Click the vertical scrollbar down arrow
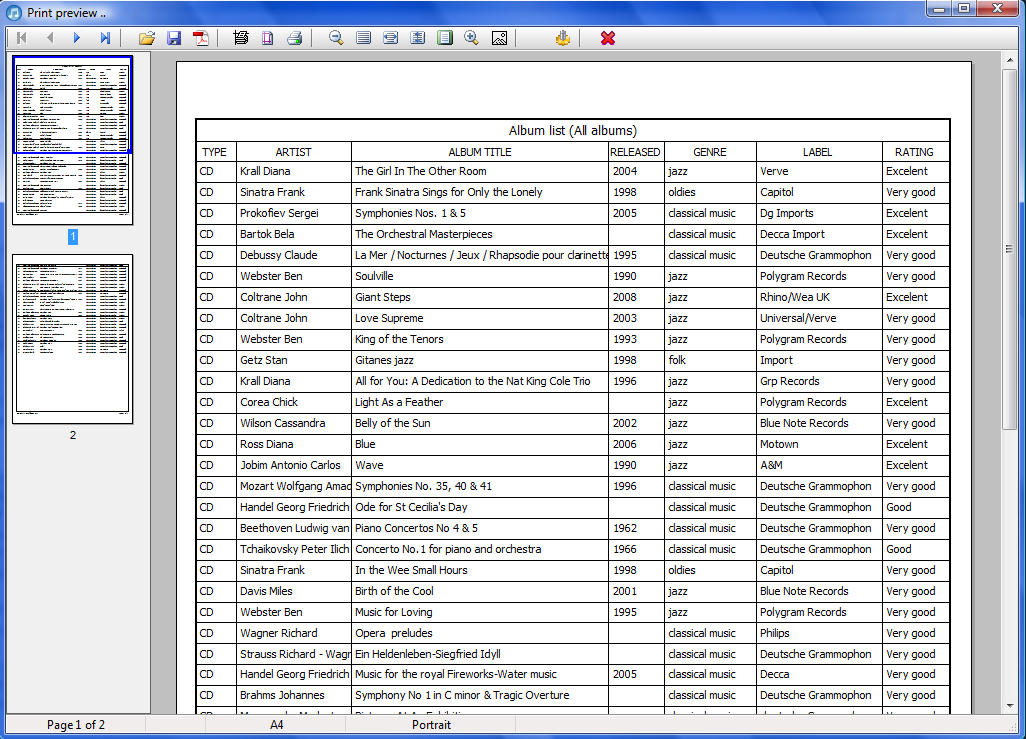1026x739 pixels. 1010,705
